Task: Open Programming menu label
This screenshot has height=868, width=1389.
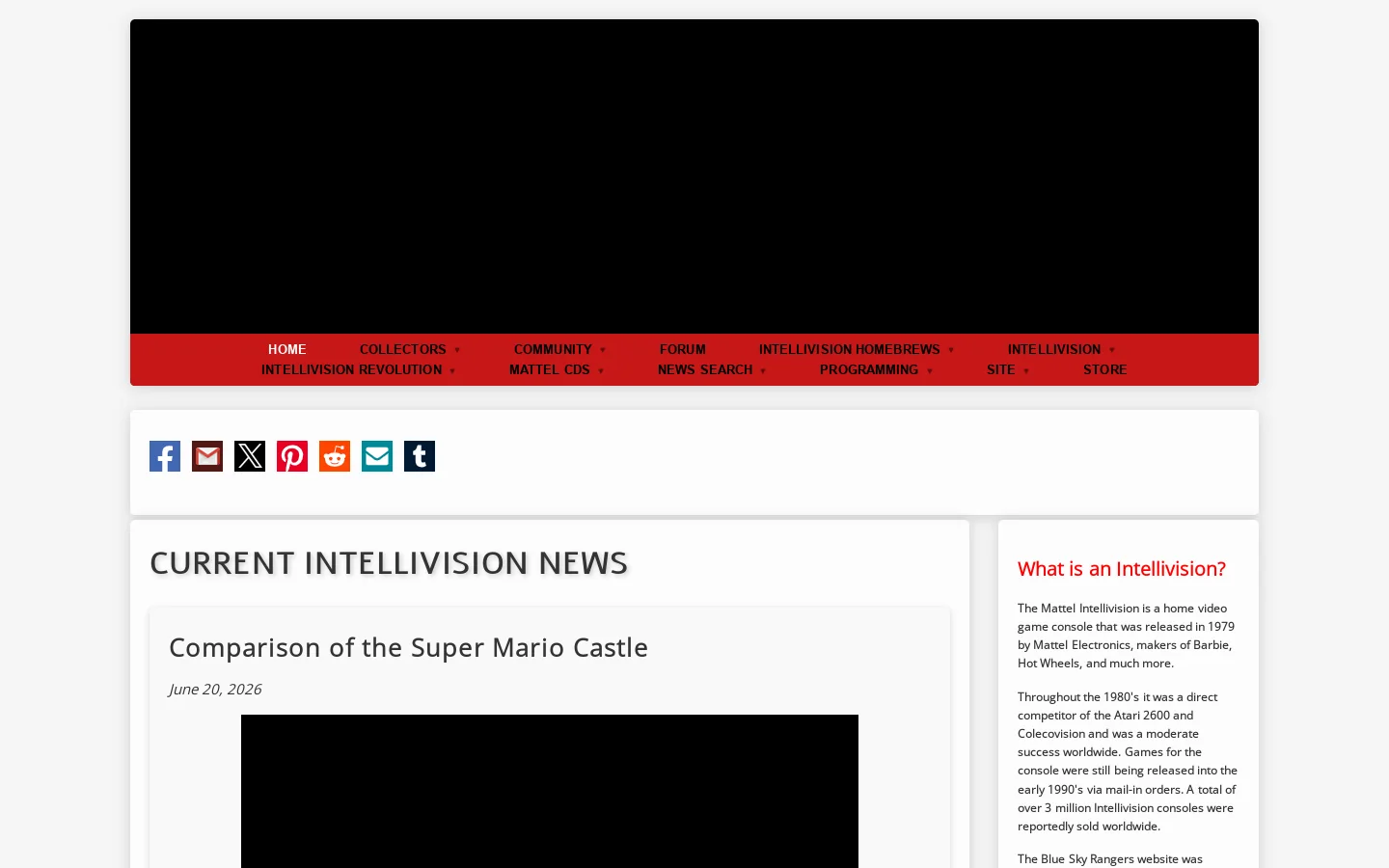Action: pos(869,369)
